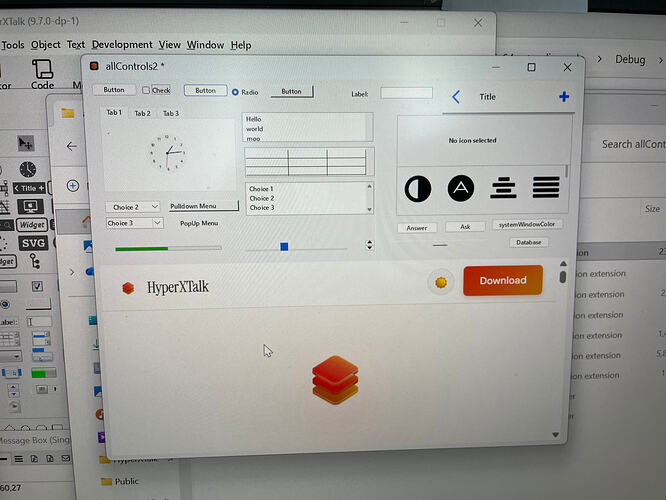Click the half-circle contrast icon in picker
This screenshot has height=500, width=666.
point(418,189)
